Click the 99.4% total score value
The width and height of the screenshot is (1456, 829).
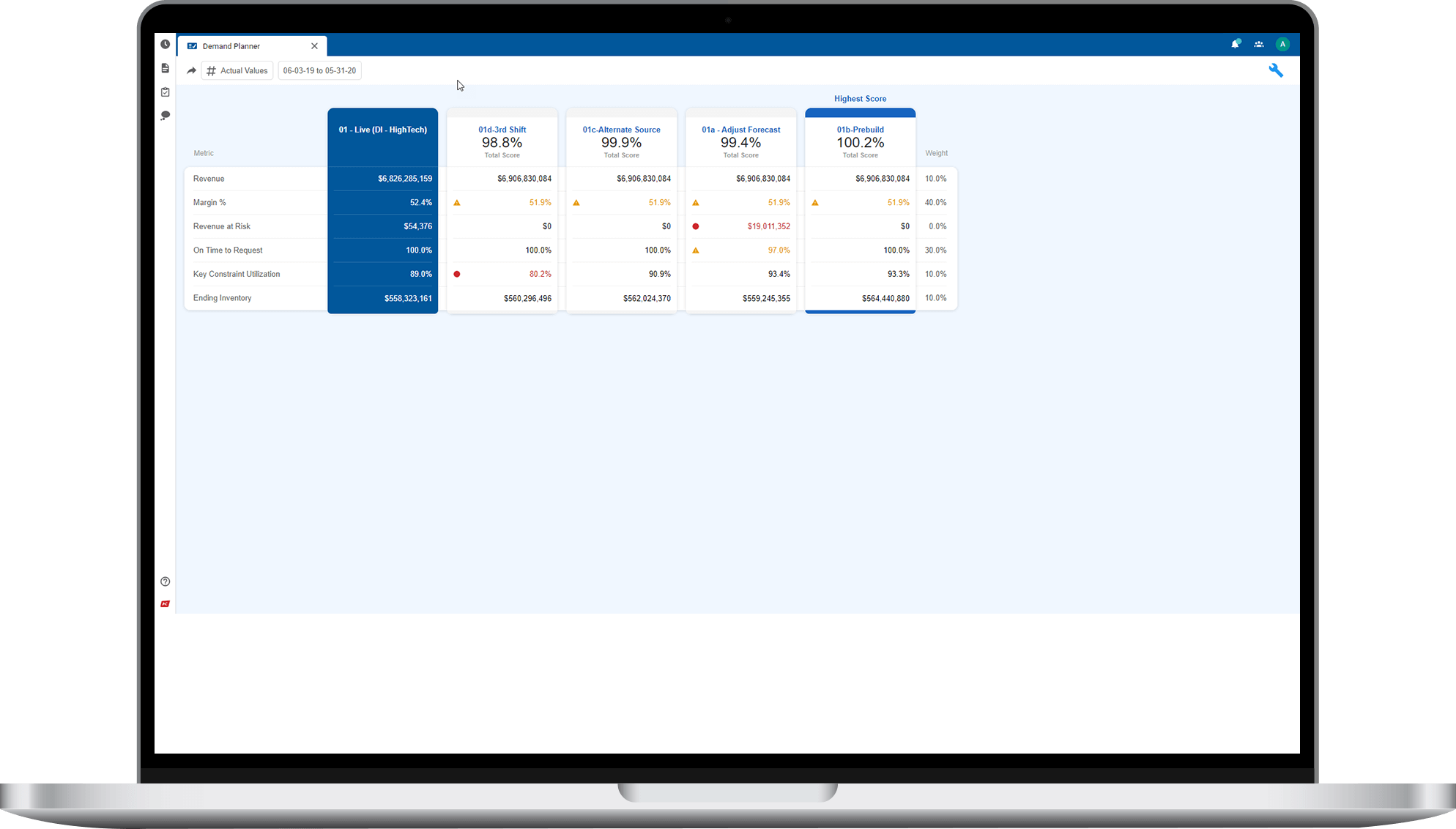[741, 143]
